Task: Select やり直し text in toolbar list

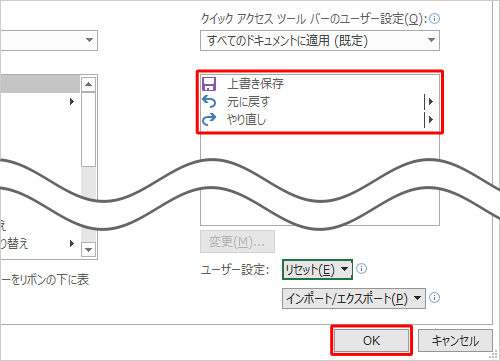Action: pos(246,119)
